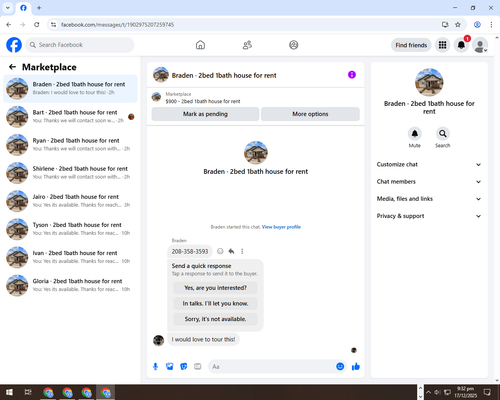This screenshot has height=400, width=500.
Task: Open the volume icon in system tray
Action: pyautogui.click(x=437, y=392)
